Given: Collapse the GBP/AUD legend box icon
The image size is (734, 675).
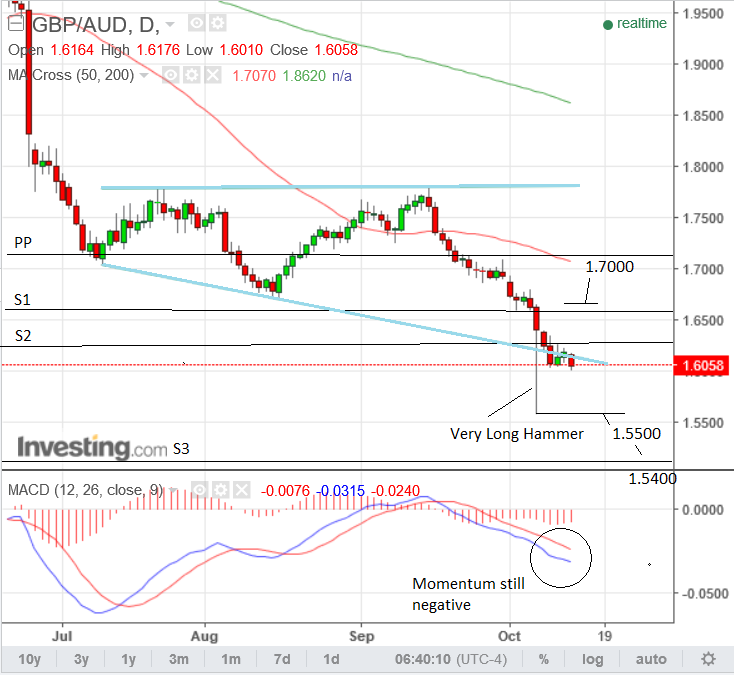Looking at the screenshot, I should (16, 23).
